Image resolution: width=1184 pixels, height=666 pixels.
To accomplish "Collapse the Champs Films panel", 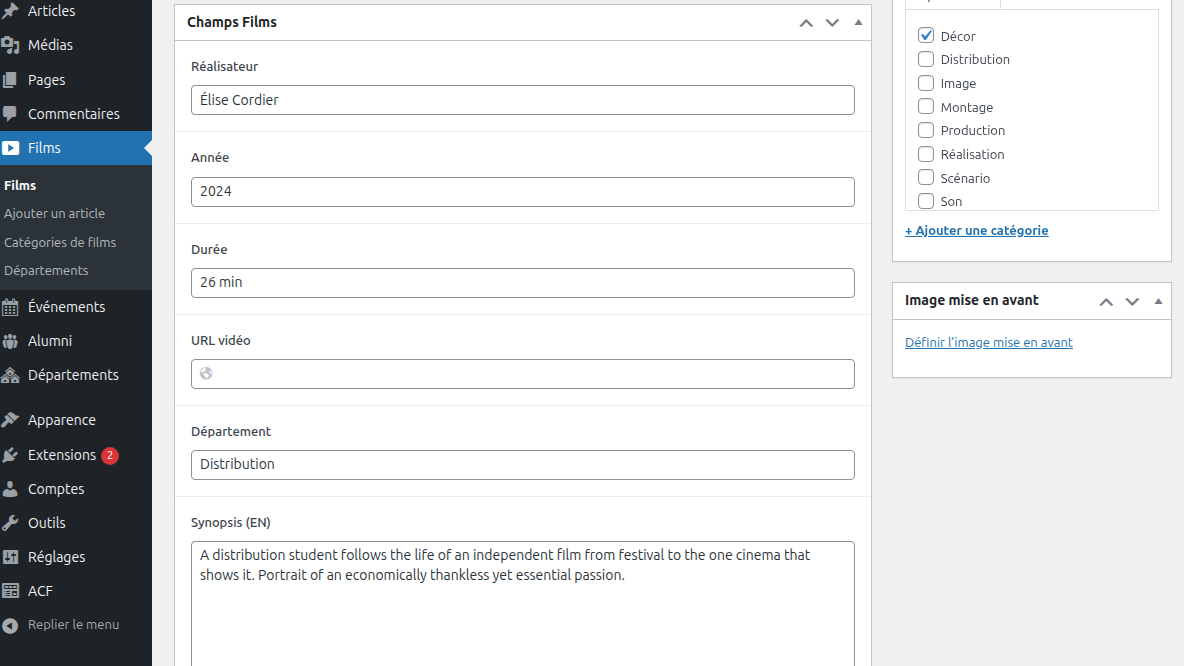I will click(859, 23).
